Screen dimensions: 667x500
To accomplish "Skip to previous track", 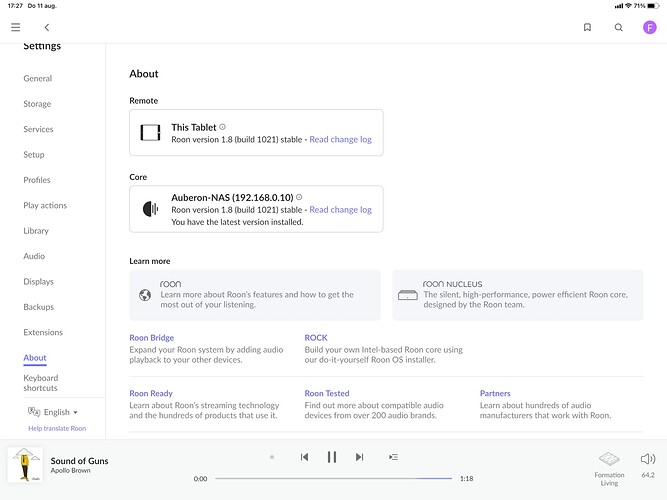I will [304, 457].
